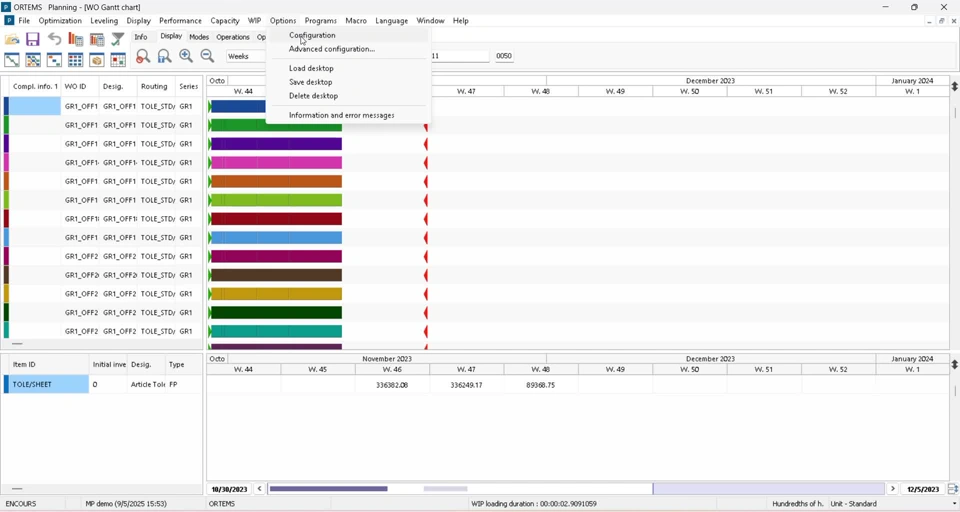The height and width of the screenshot is (512, 960).
Task: Click the Open folder icon in toolbar
Action: pyautogui.click(x=12, y=39)
